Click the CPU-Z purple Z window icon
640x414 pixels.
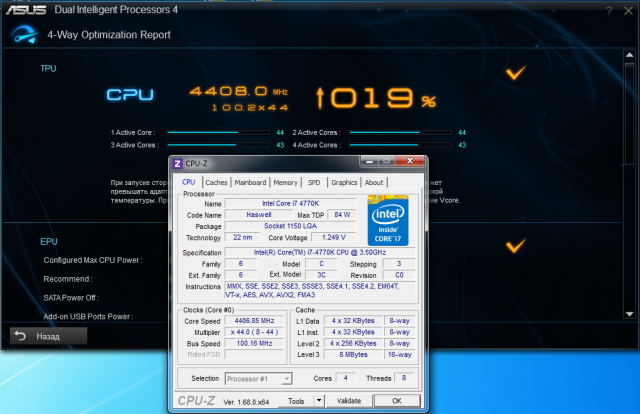[x=177, y=164]
